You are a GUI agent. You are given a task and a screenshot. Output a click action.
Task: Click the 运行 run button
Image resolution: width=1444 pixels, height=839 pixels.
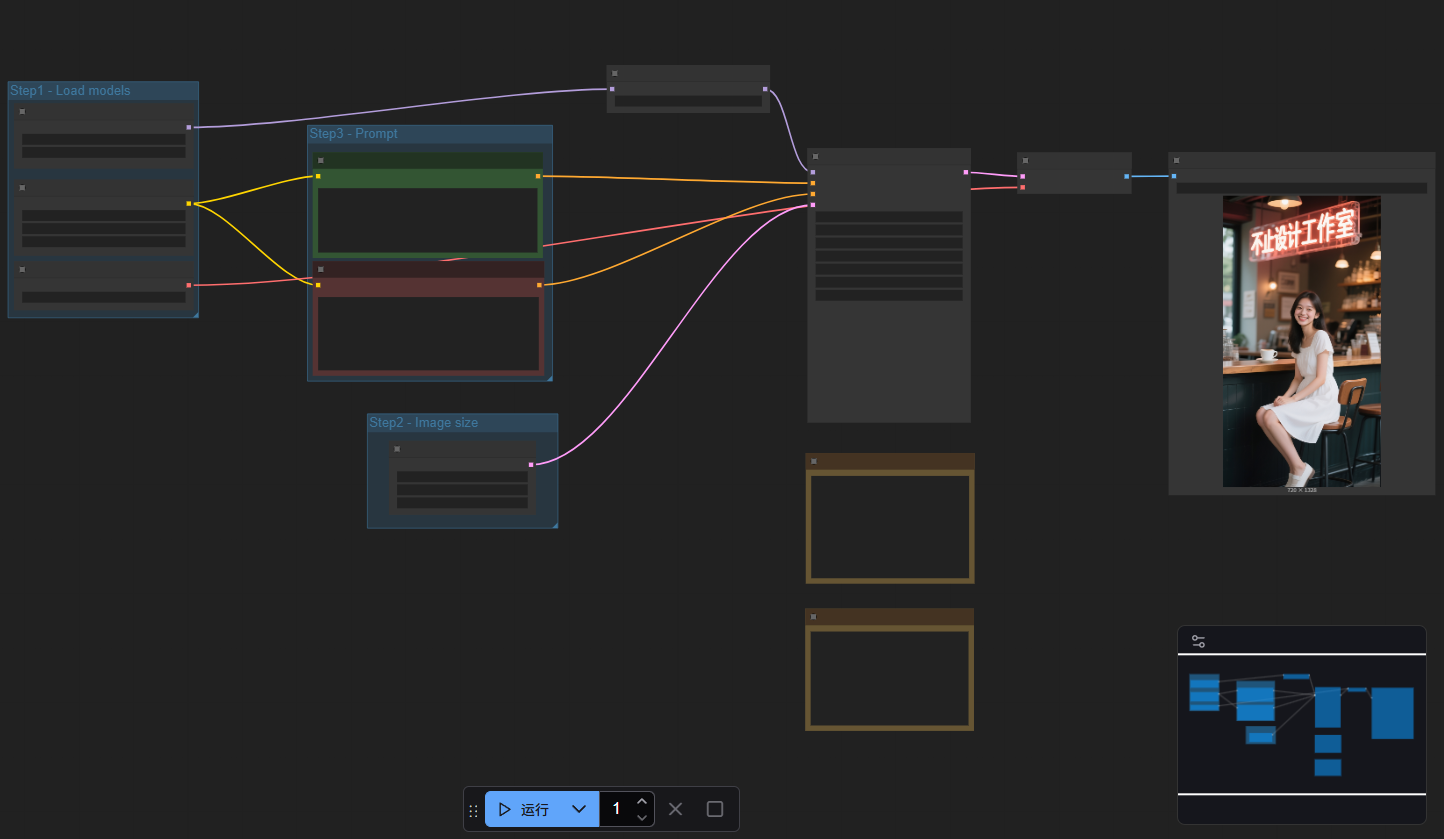[525, 809]
